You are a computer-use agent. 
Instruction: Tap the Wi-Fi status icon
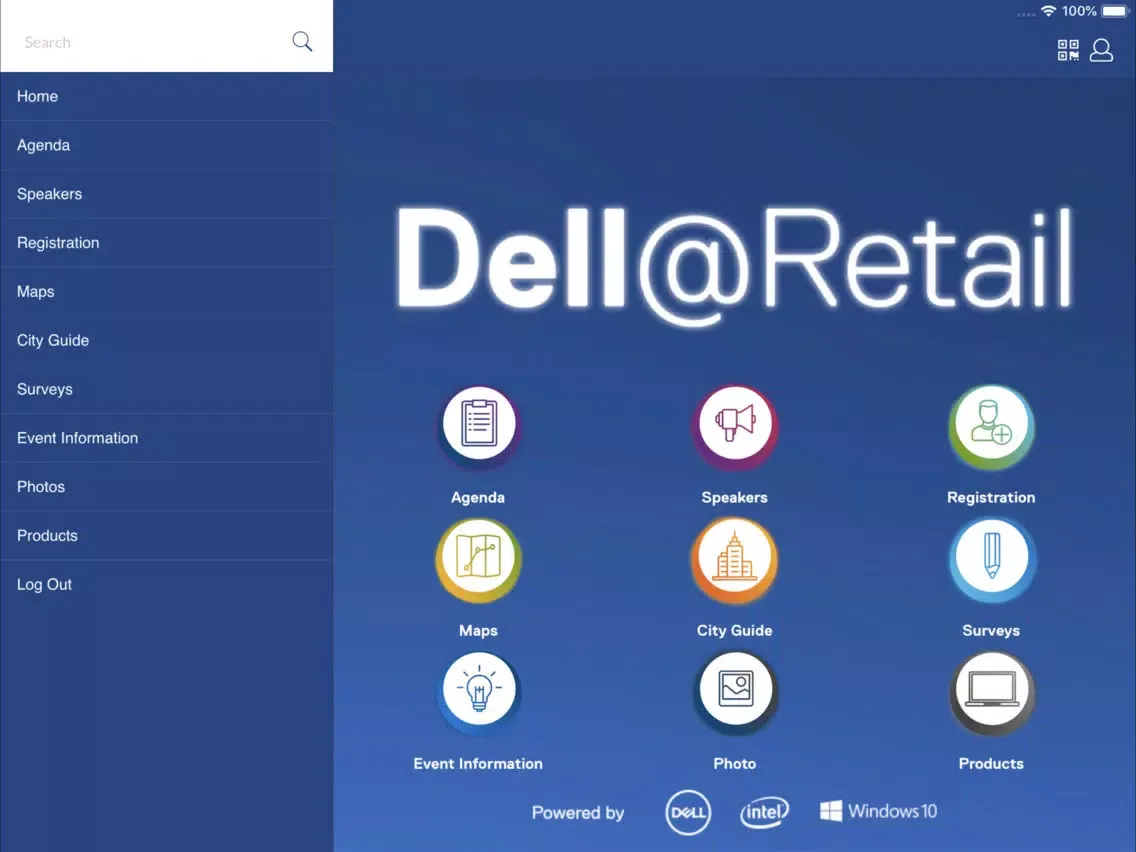click(1048, 11)
